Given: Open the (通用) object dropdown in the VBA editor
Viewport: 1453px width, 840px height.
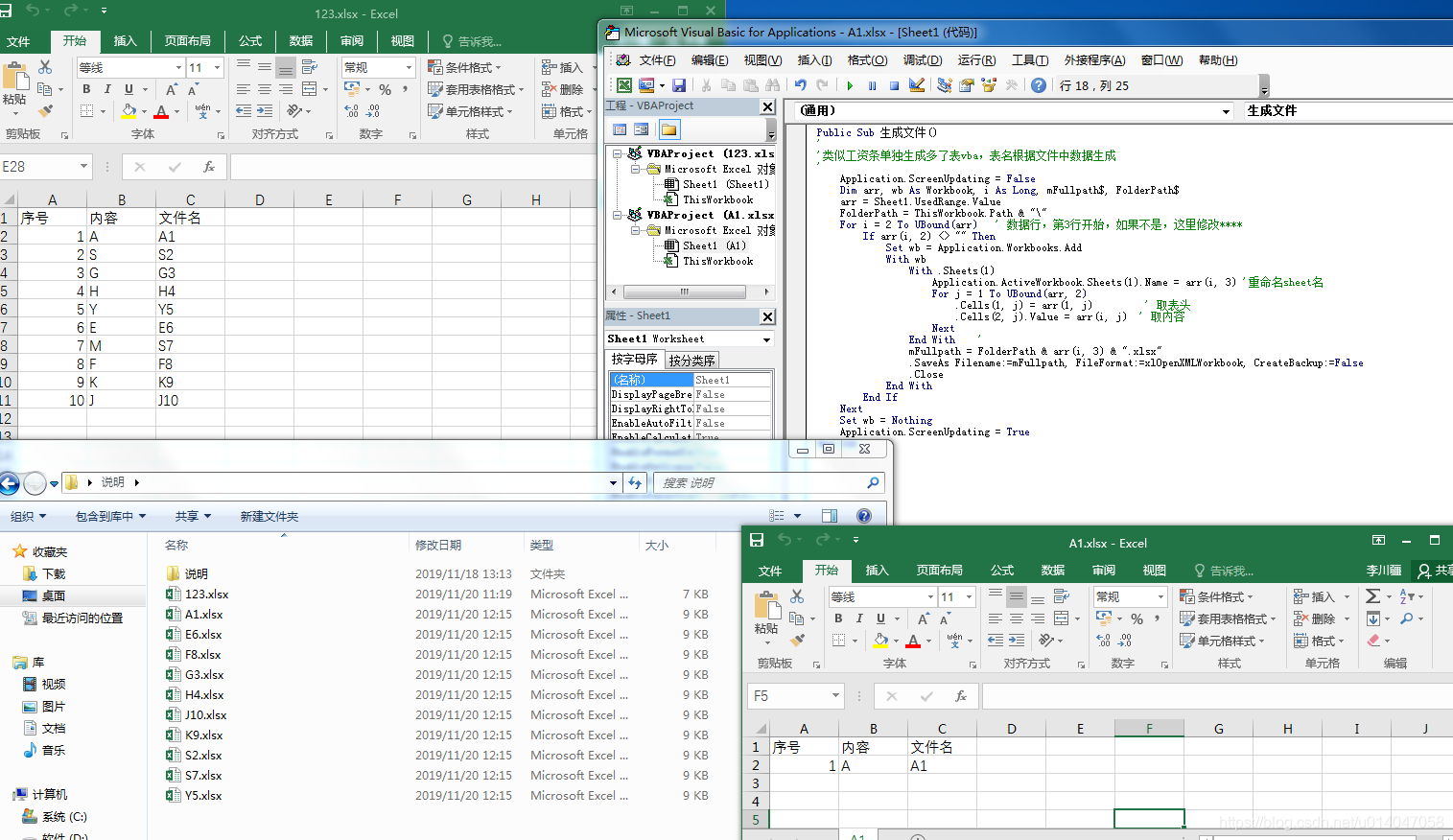Looking at the screenshot, I should (x=1226, y=111).
